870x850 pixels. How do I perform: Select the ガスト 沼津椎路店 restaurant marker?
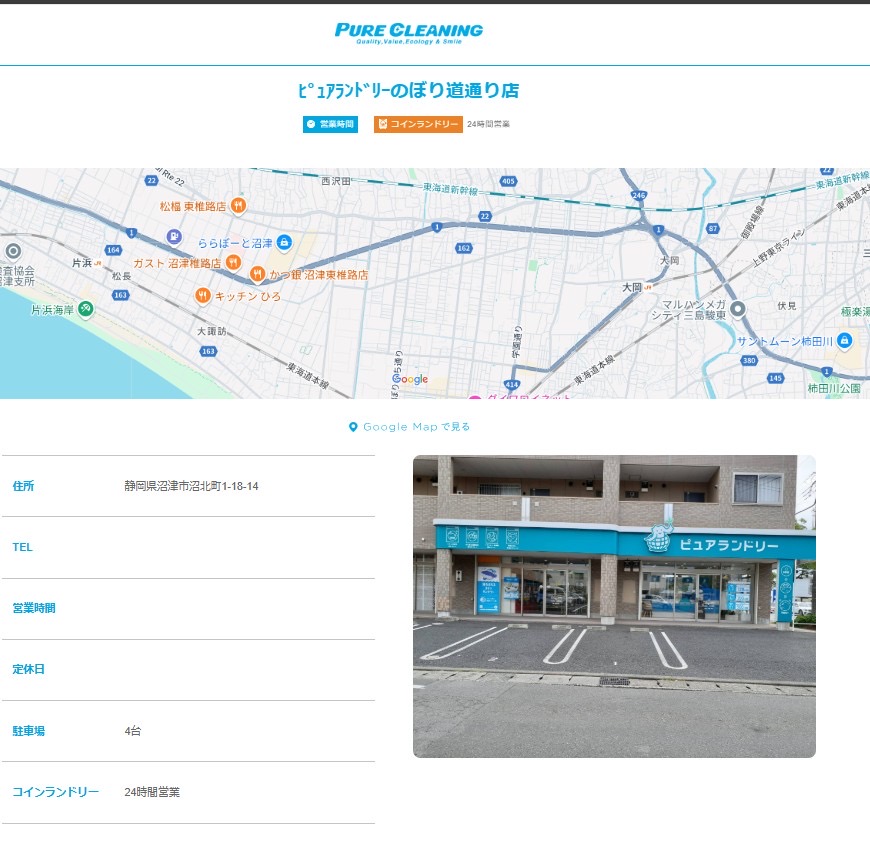click(x=234, y=262)
